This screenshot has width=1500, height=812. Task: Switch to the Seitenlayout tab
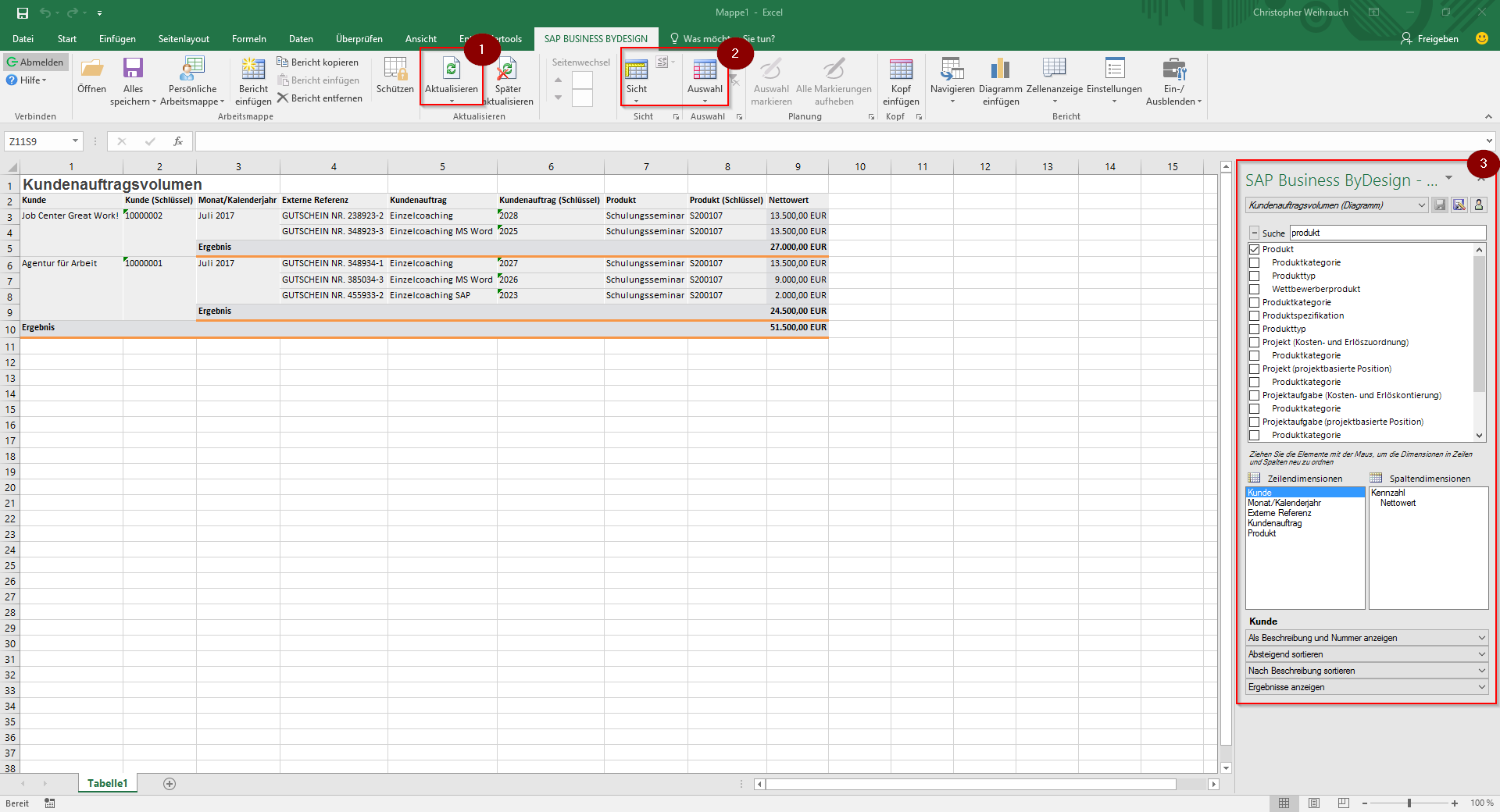tap(184, 39)
